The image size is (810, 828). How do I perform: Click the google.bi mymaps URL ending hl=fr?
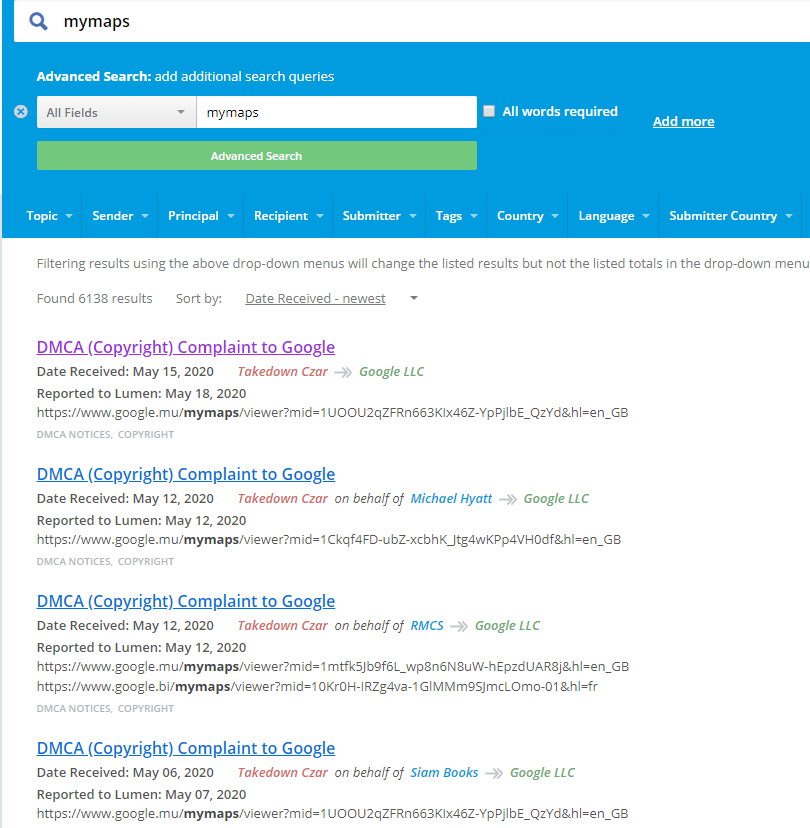317,686
